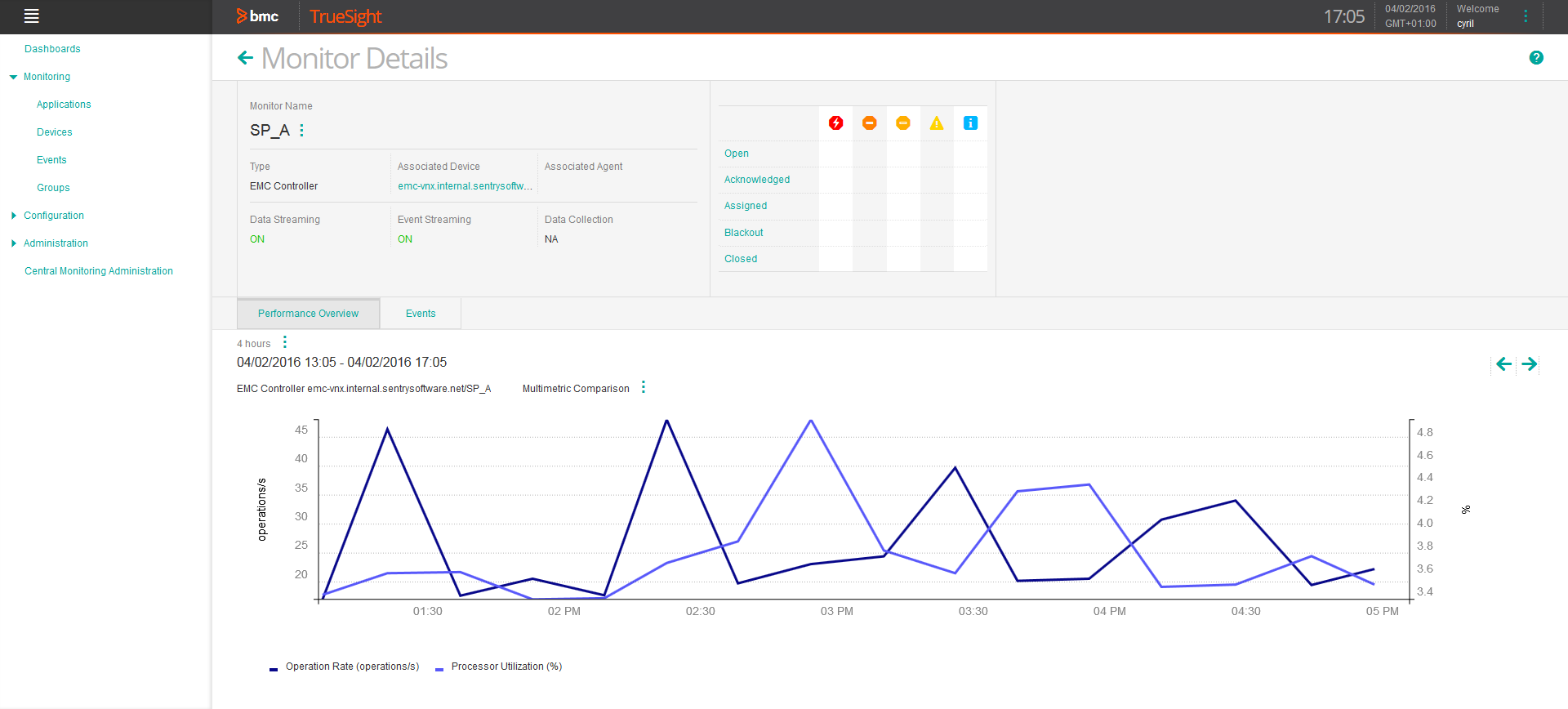1568x709 pixels.
Task: Click the warning triangle severity icon
Action: point(937,123)
